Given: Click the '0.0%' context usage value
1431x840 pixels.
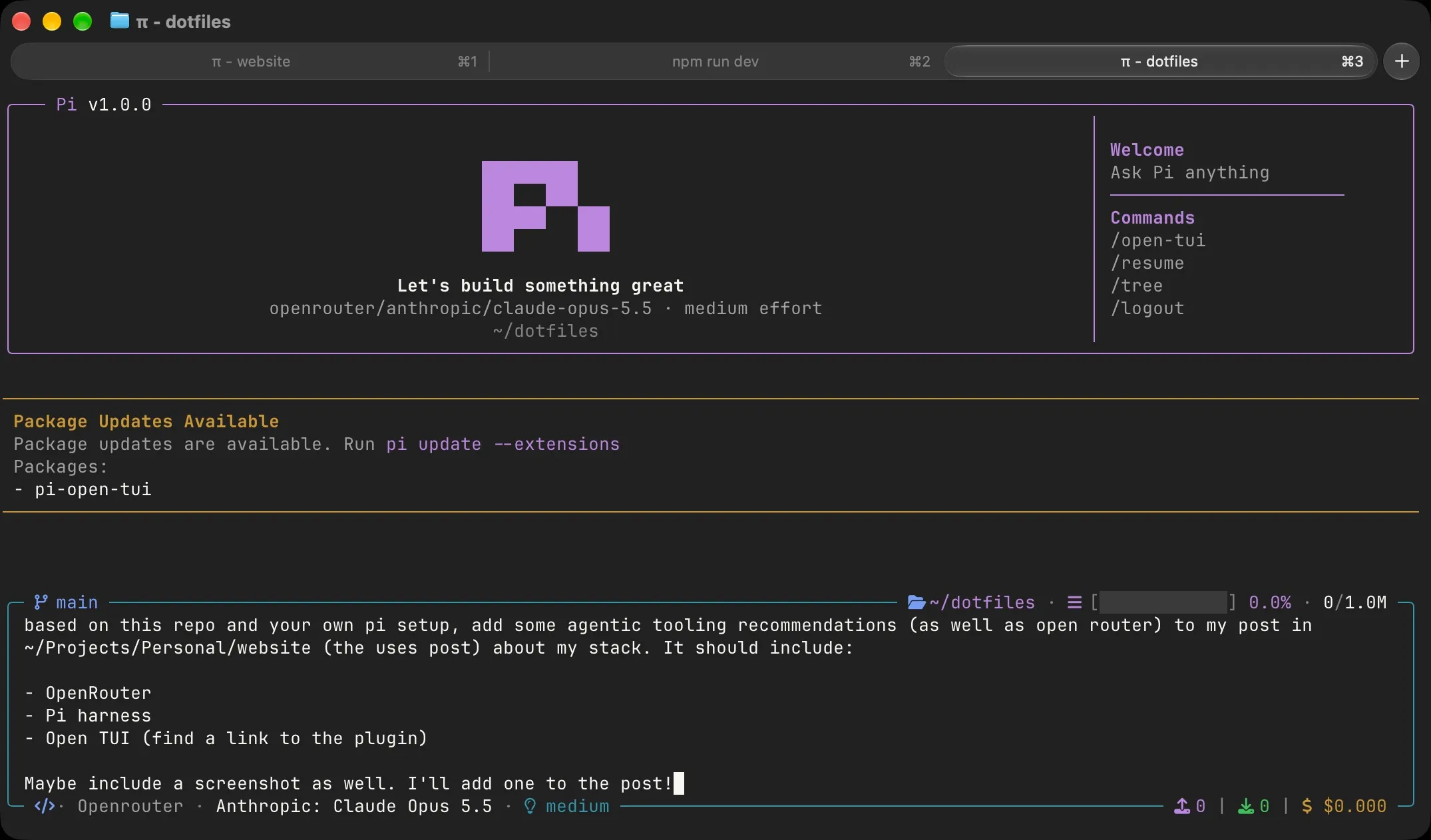Looking at the screenshot, I should click(x=1270, y=602).
